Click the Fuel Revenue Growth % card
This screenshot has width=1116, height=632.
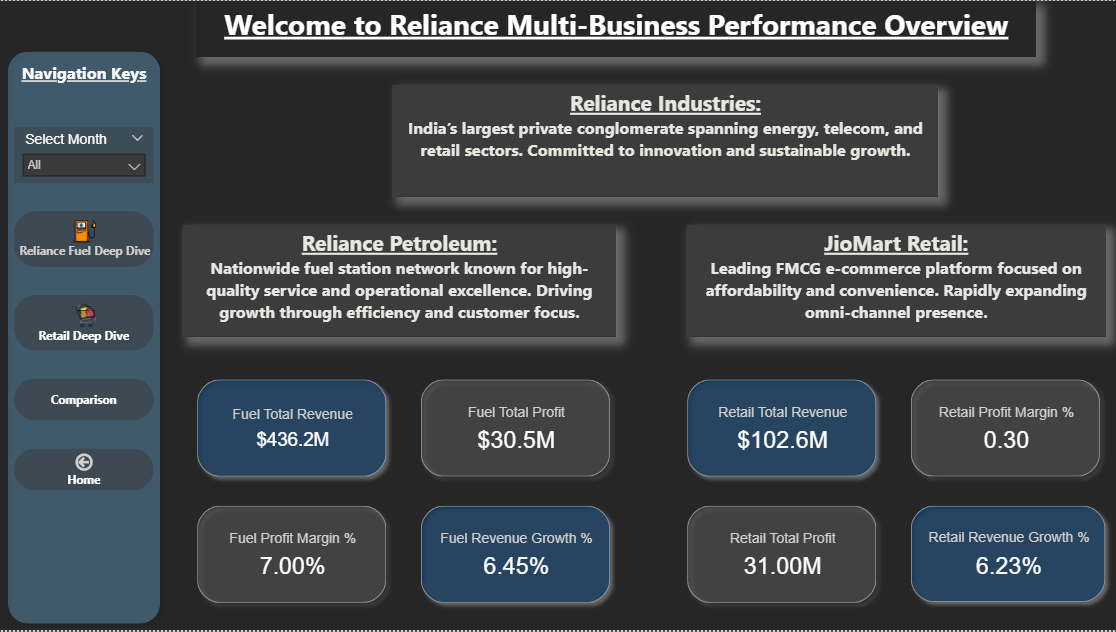tap(515, 554)
